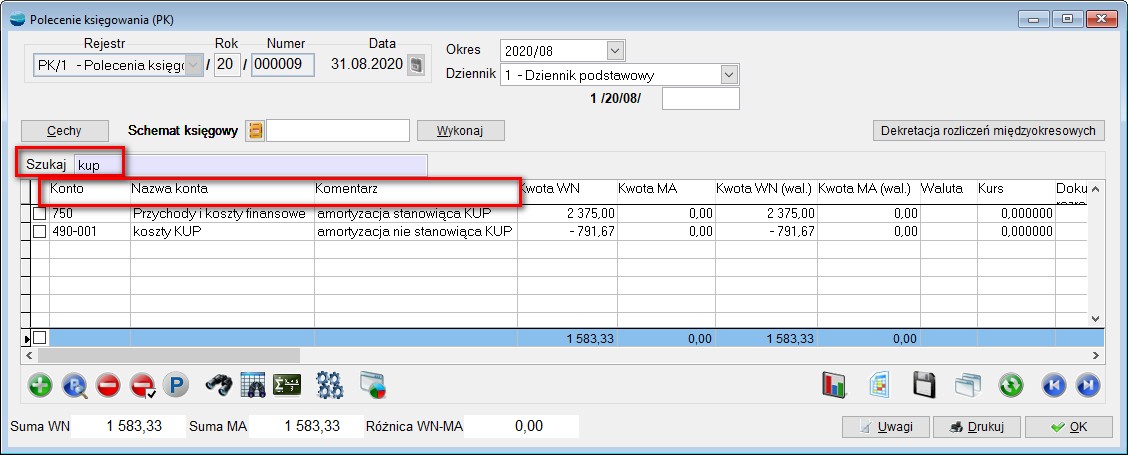
Task: Click the horizontal scrollbar thumb under table
Action: coord(169,355)
